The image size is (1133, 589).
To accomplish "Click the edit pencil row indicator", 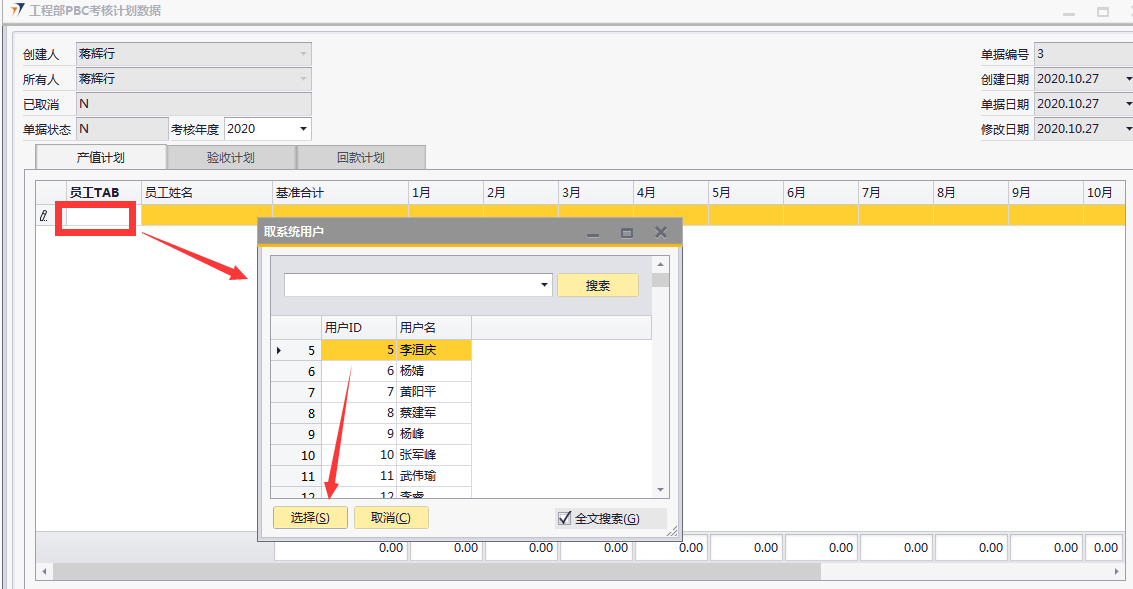I will point(44,215).
